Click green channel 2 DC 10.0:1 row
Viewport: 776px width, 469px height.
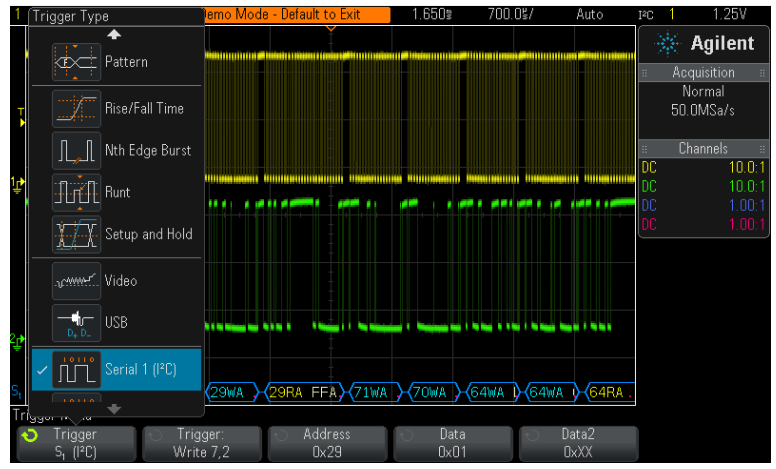pyautogui.click(x=703, y=187)
